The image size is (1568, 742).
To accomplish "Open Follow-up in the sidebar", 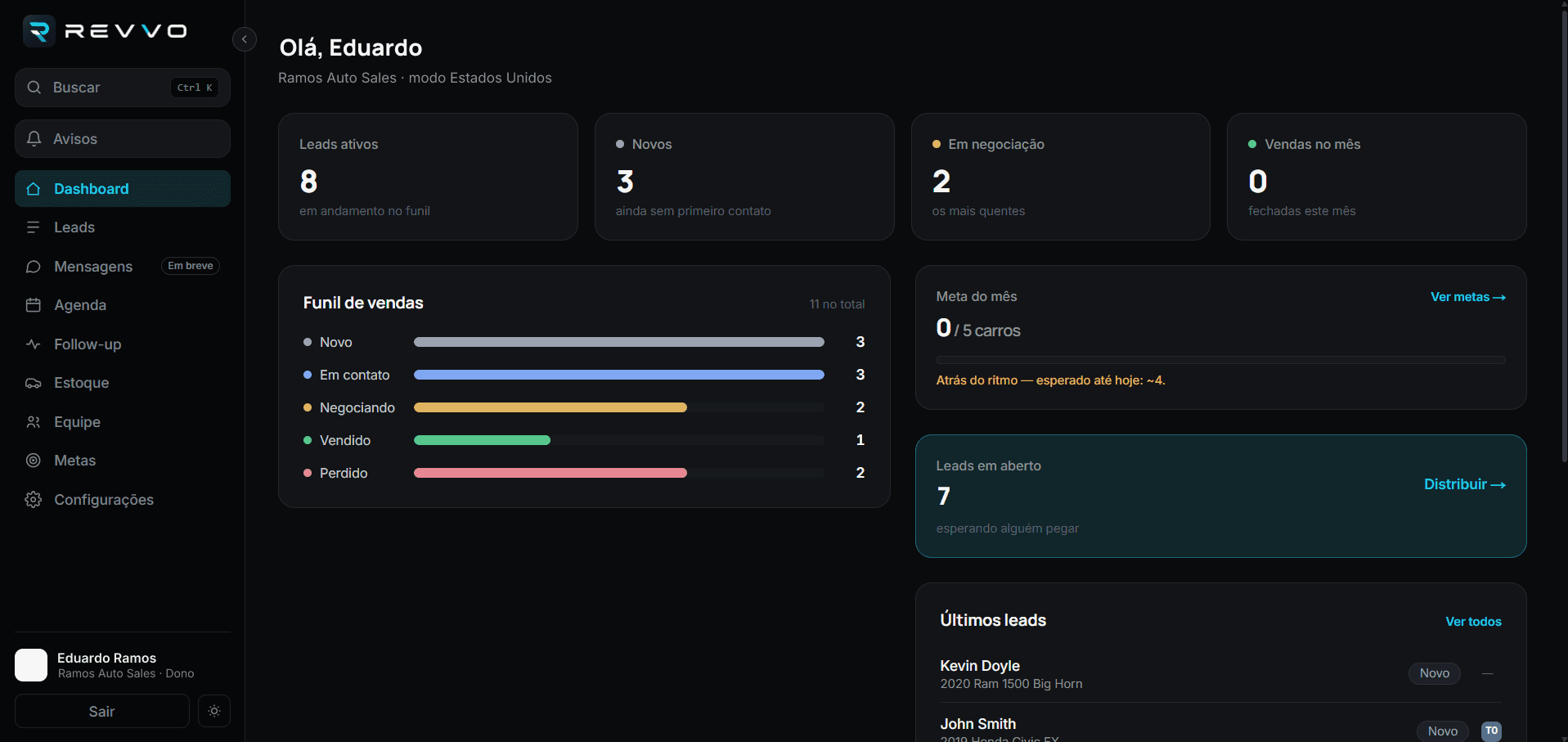I will point(123,344).
